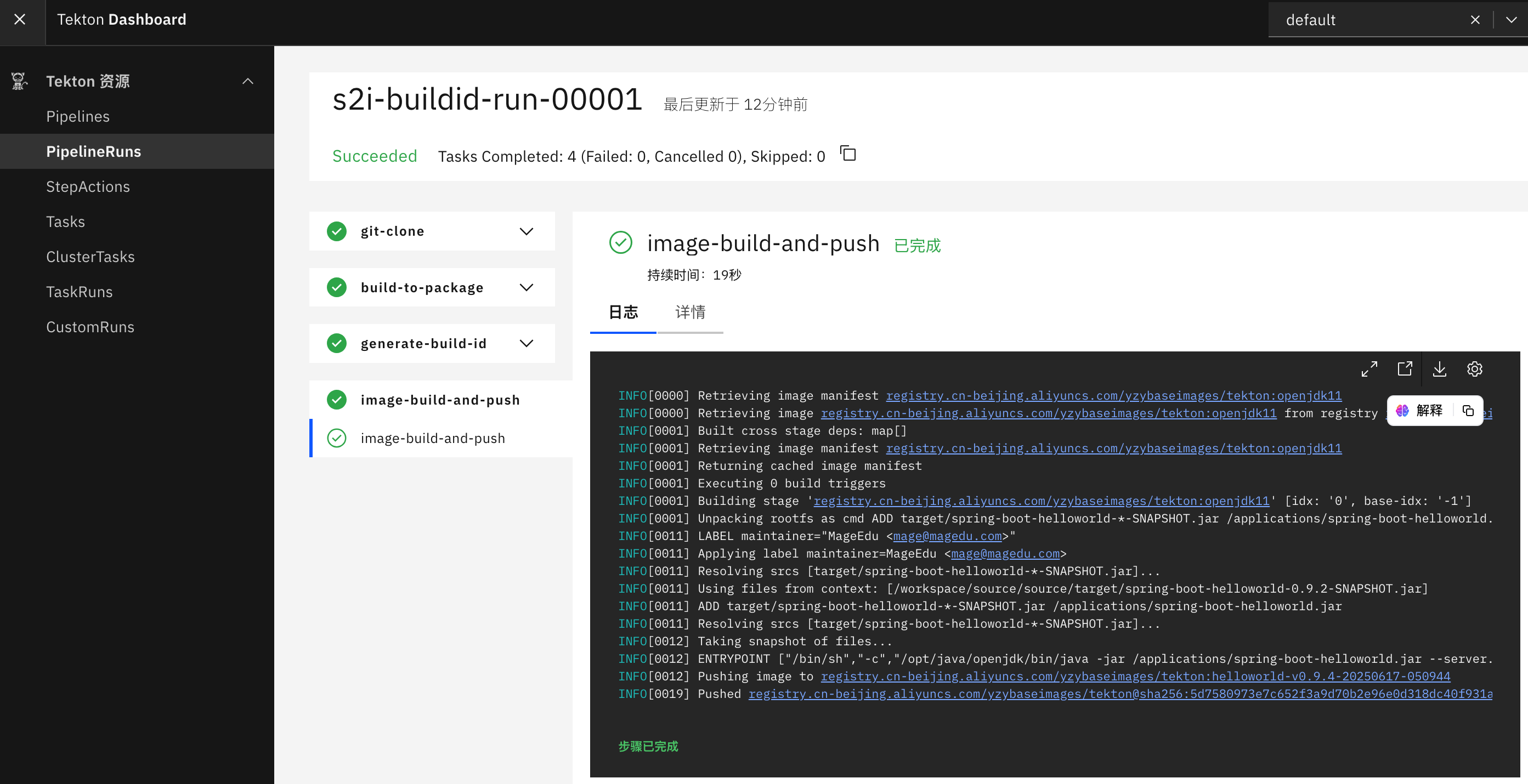Close the side navigation menu

[20, 20]
